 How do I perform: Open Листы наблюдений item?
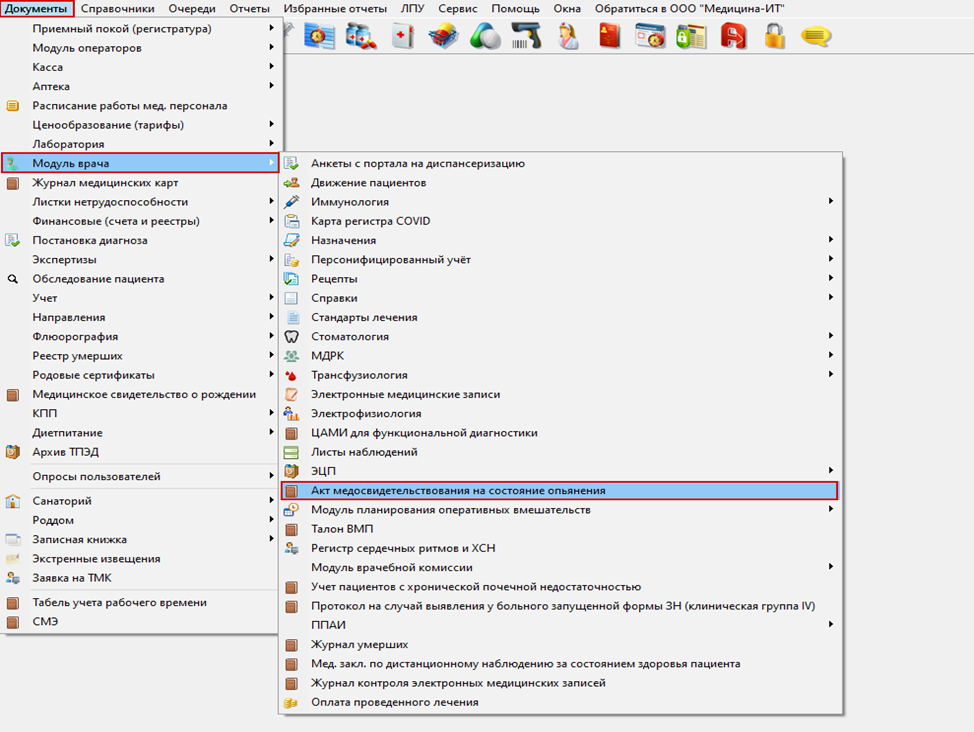(561, 452)
